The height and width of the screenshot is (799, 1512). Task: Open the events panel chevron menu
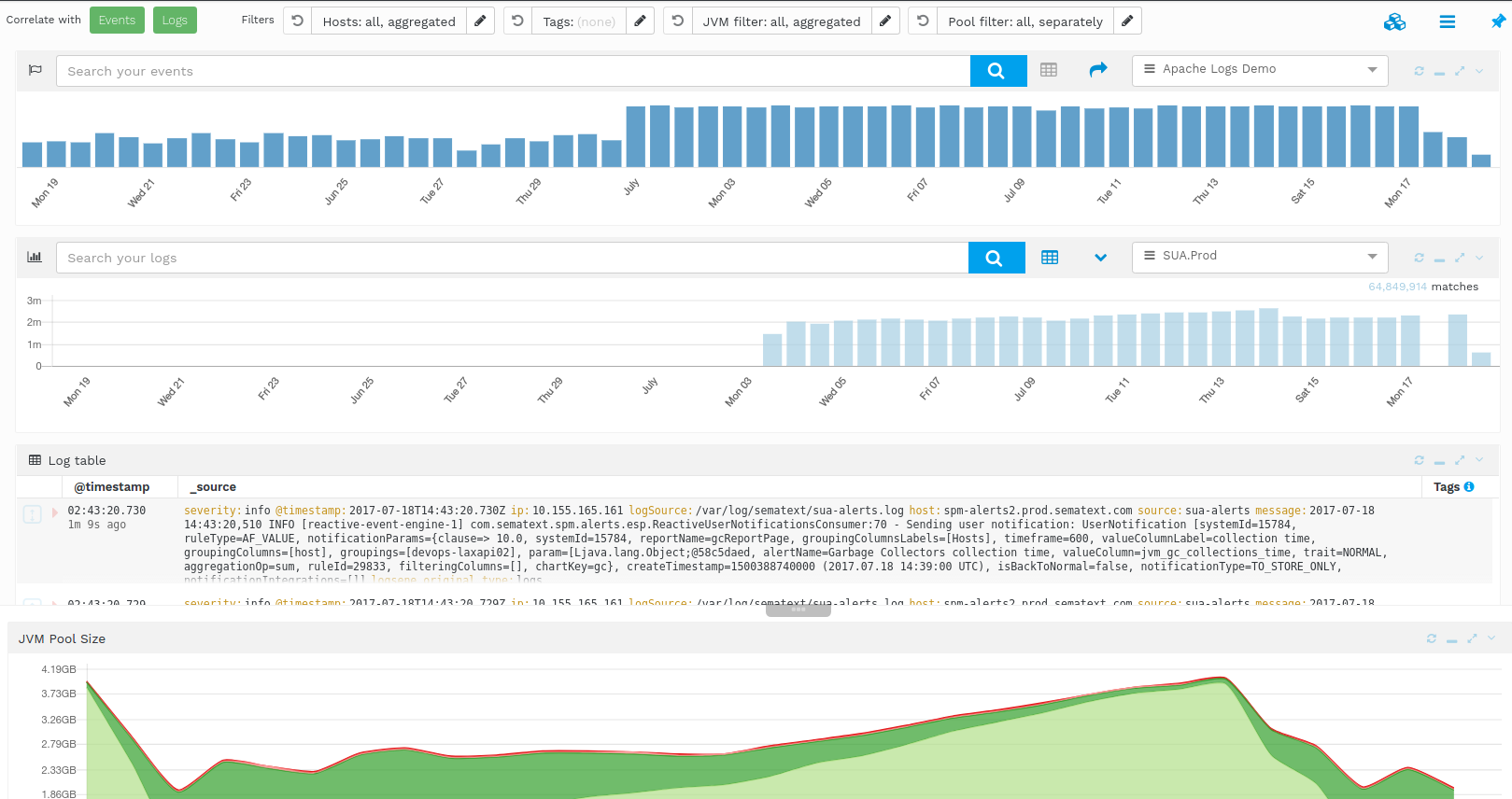pos(1479,71)
